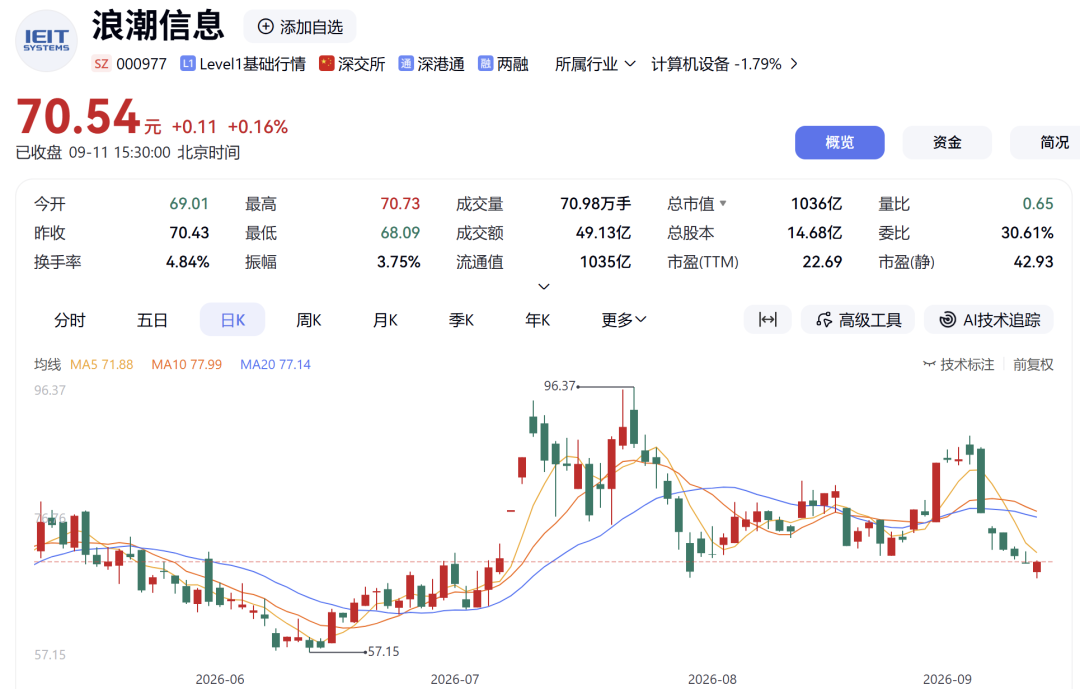This screenshot has width=1080, height=689.
Task: Click the Level1基础行情 badge icon
Action: (187, 63)
